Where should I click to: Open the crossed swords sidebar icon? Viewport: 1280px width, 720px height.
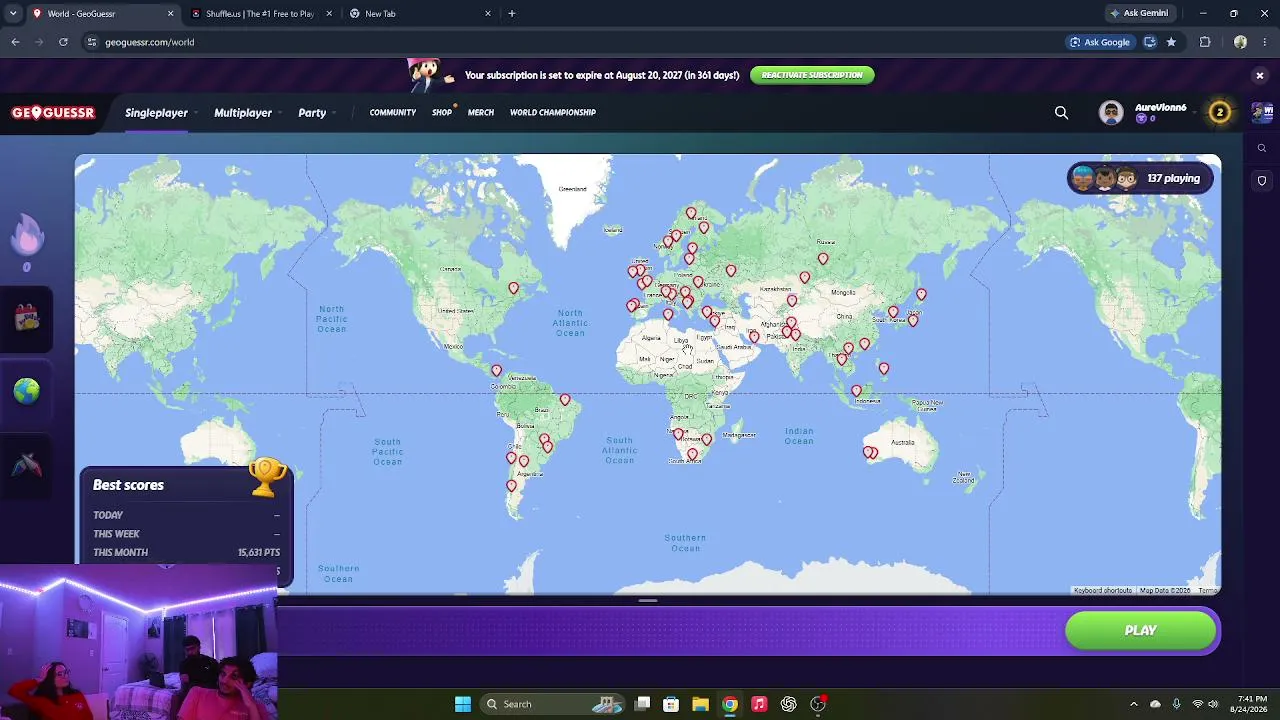[x=27, y=465]
